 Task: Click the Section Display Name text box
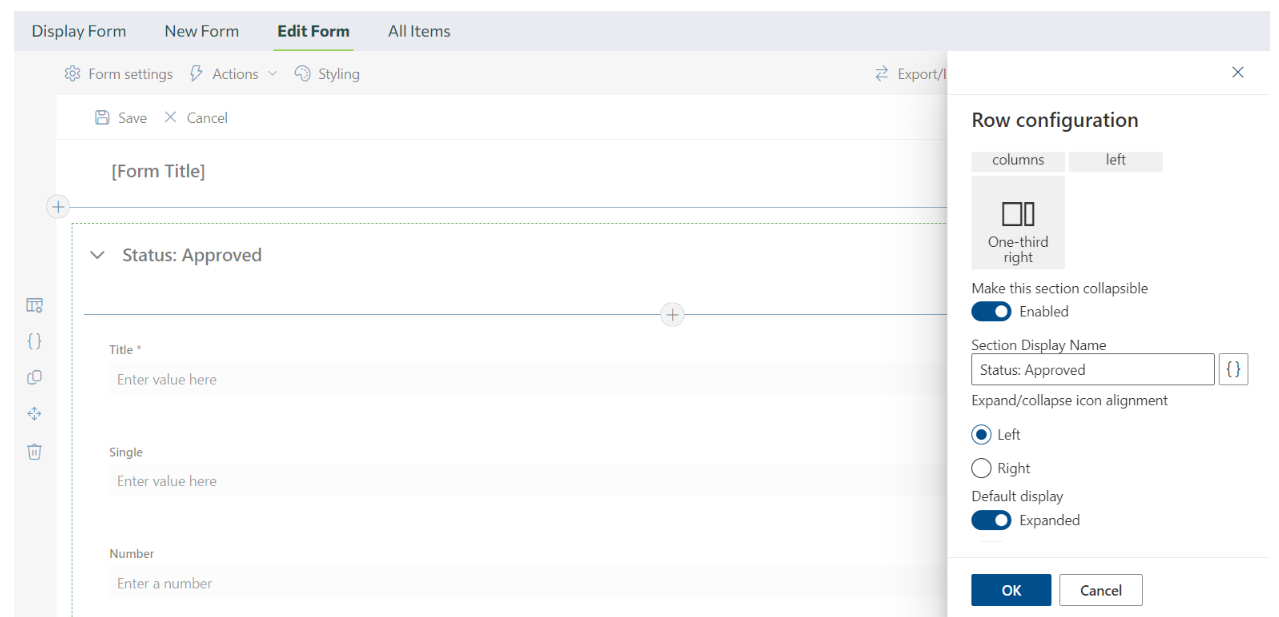point(1093,370)
